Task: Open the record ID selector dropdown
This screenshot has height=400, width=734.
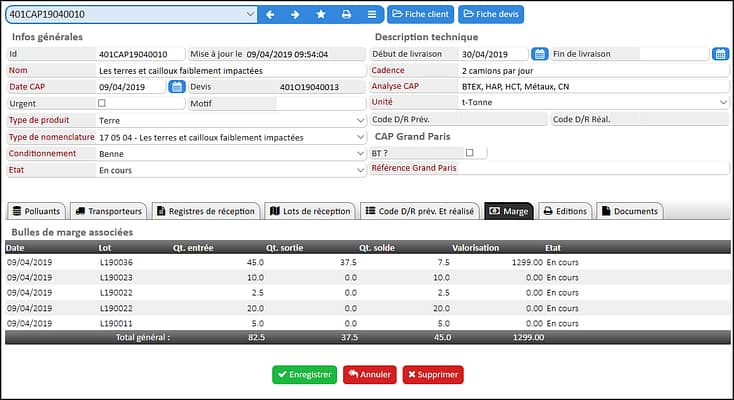Action: [x=250, y=15]
